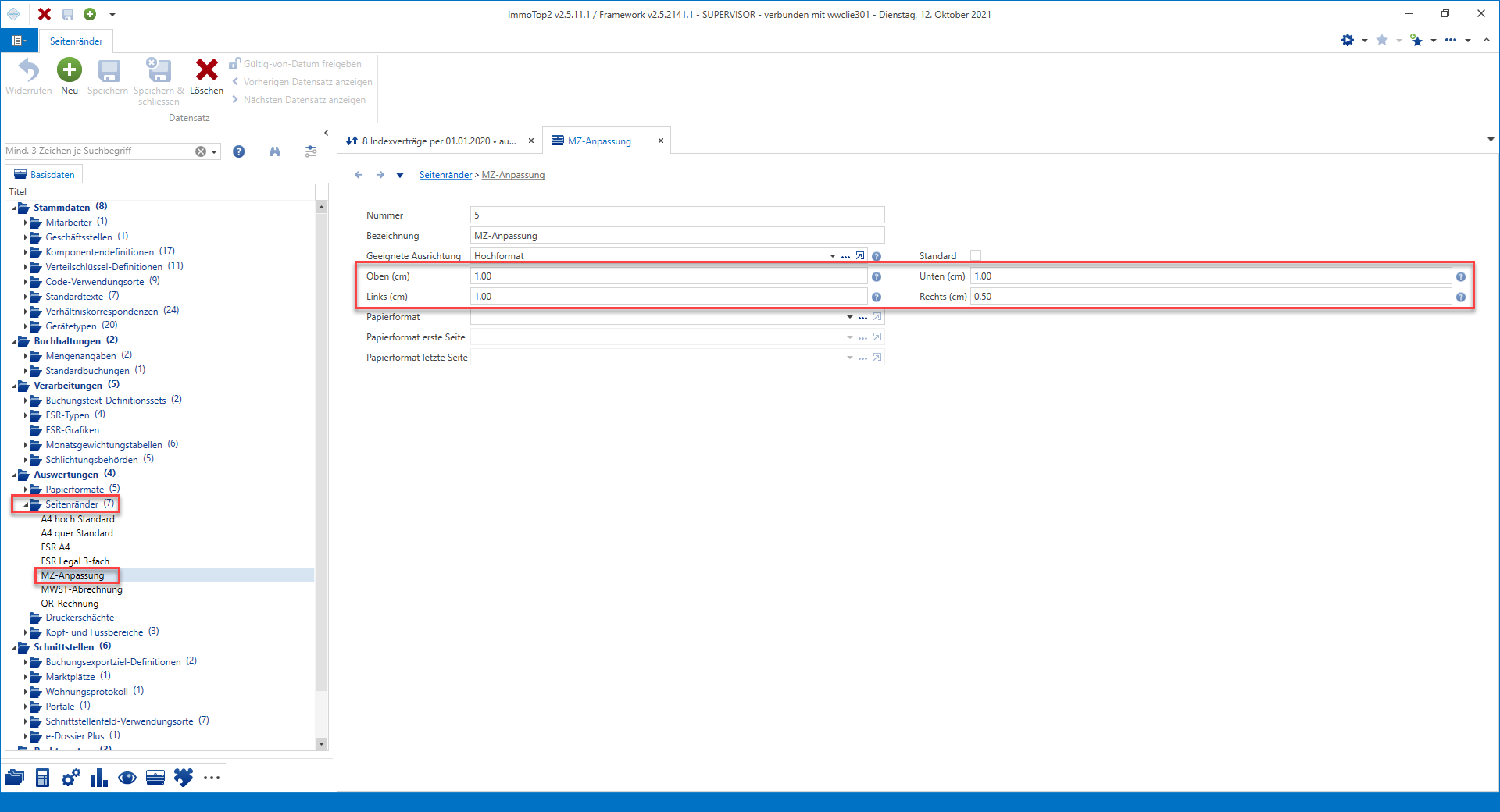Click Gültig-von-Datum freigeben button
The width and height of the screenshot is (1500, 812).
(295, 64)
